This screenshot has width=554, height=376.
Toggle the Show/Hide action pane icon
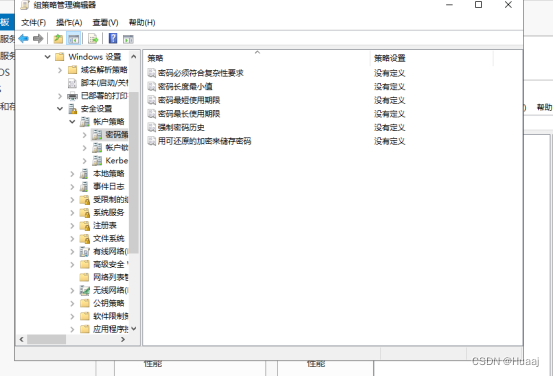128,39
